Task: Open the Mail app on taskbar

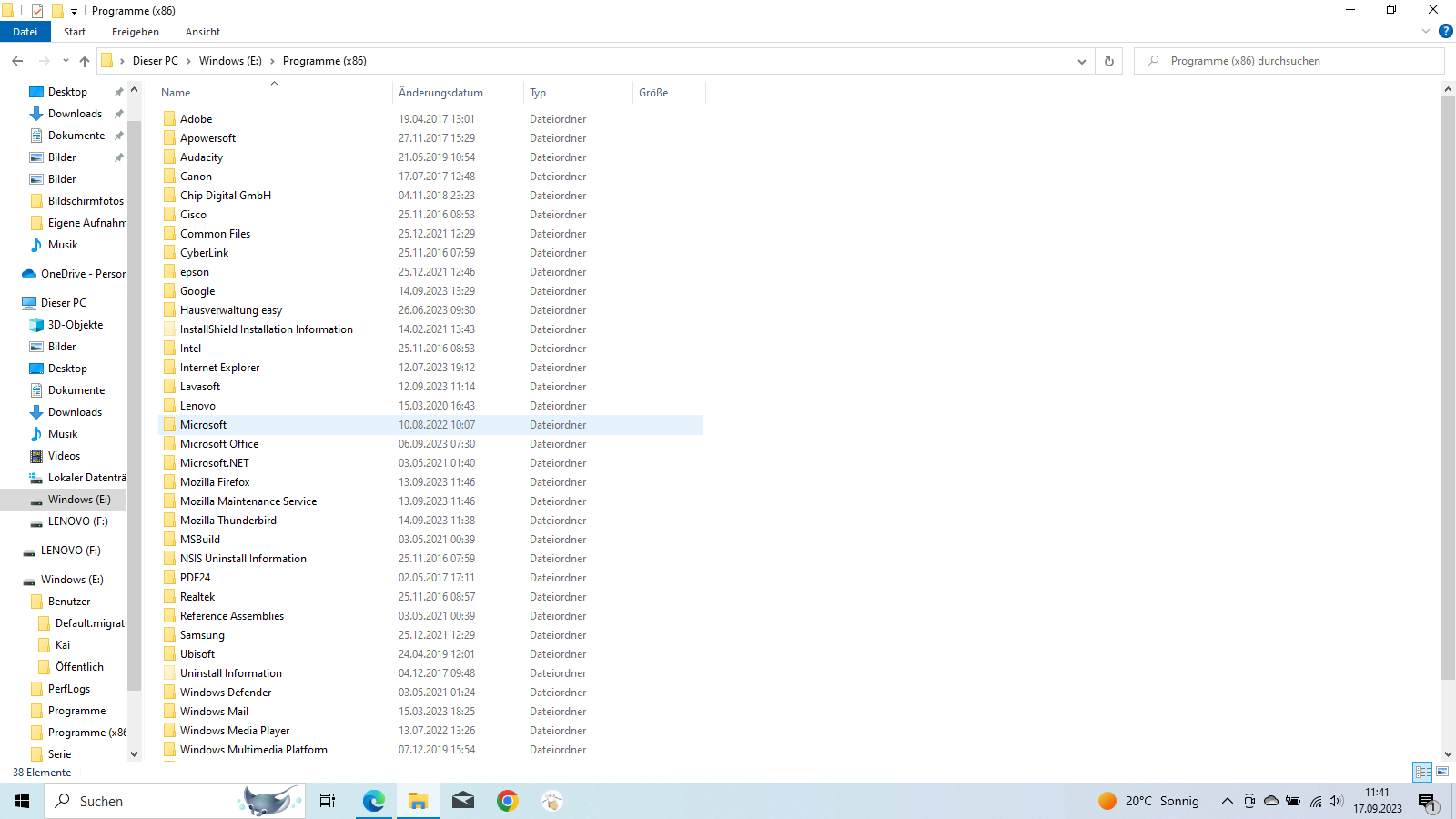Action: click(462, 801)
